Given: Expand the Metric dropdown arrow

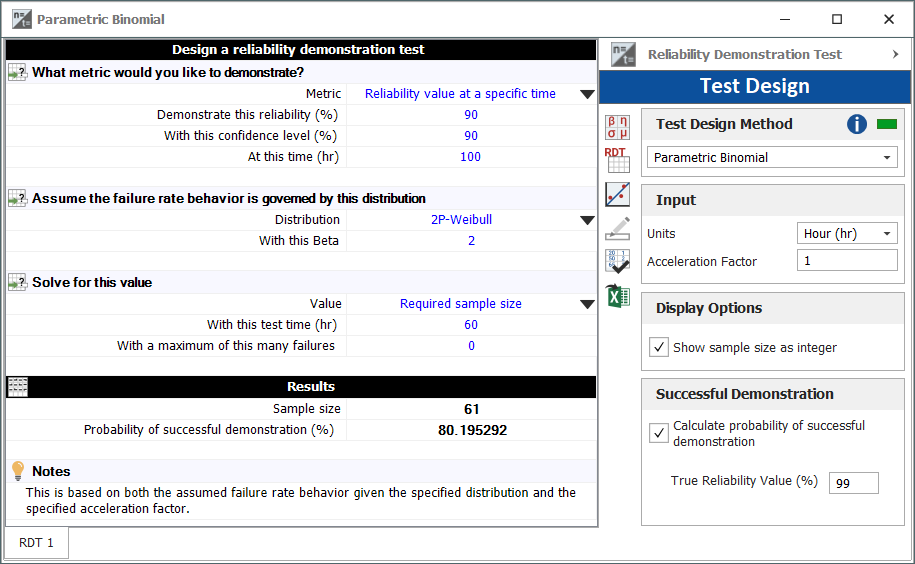Looking at the screenshot, I should coord(587,94).
